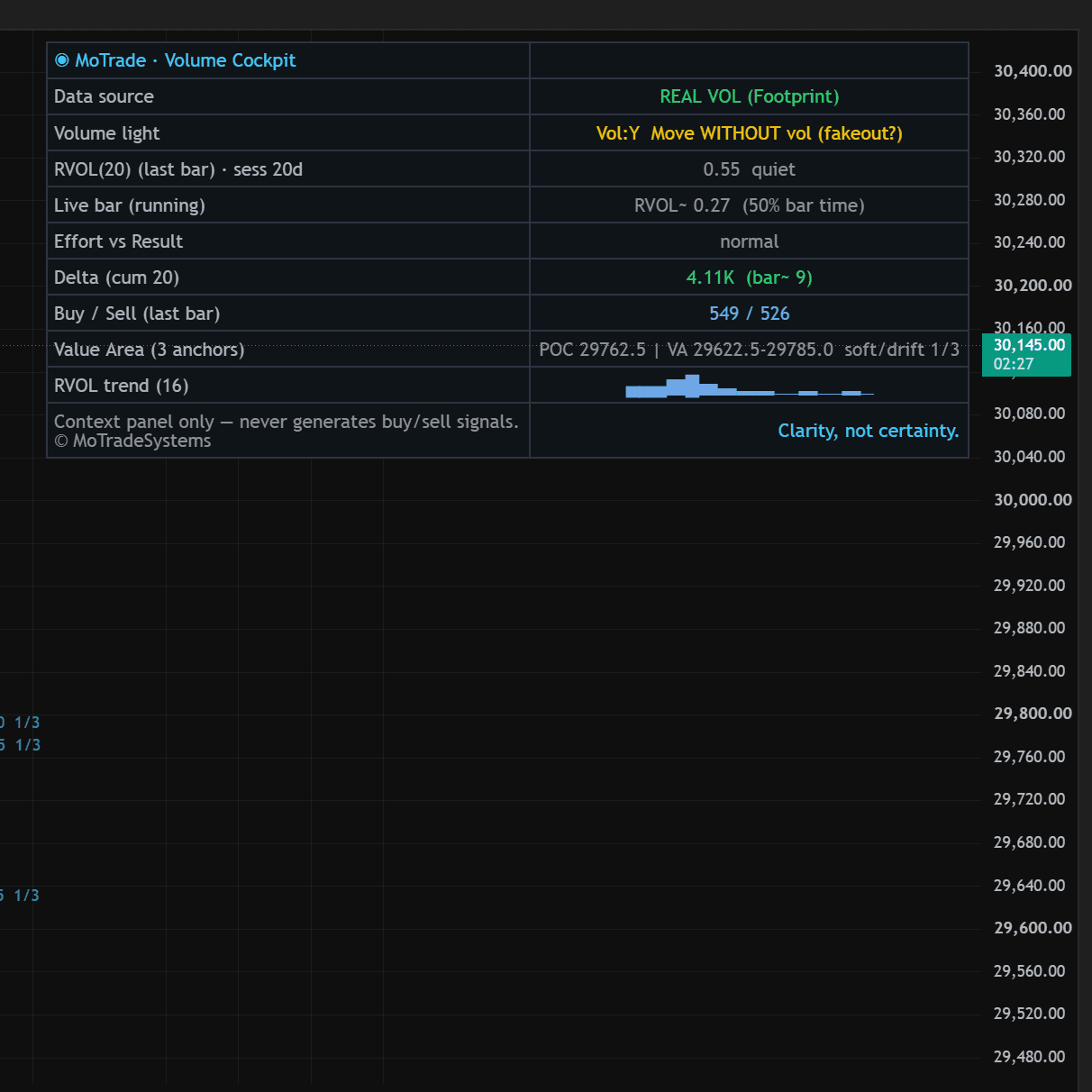
Task: Select the normal effort value
Action: pyautogui.click(x=750, y=241)
